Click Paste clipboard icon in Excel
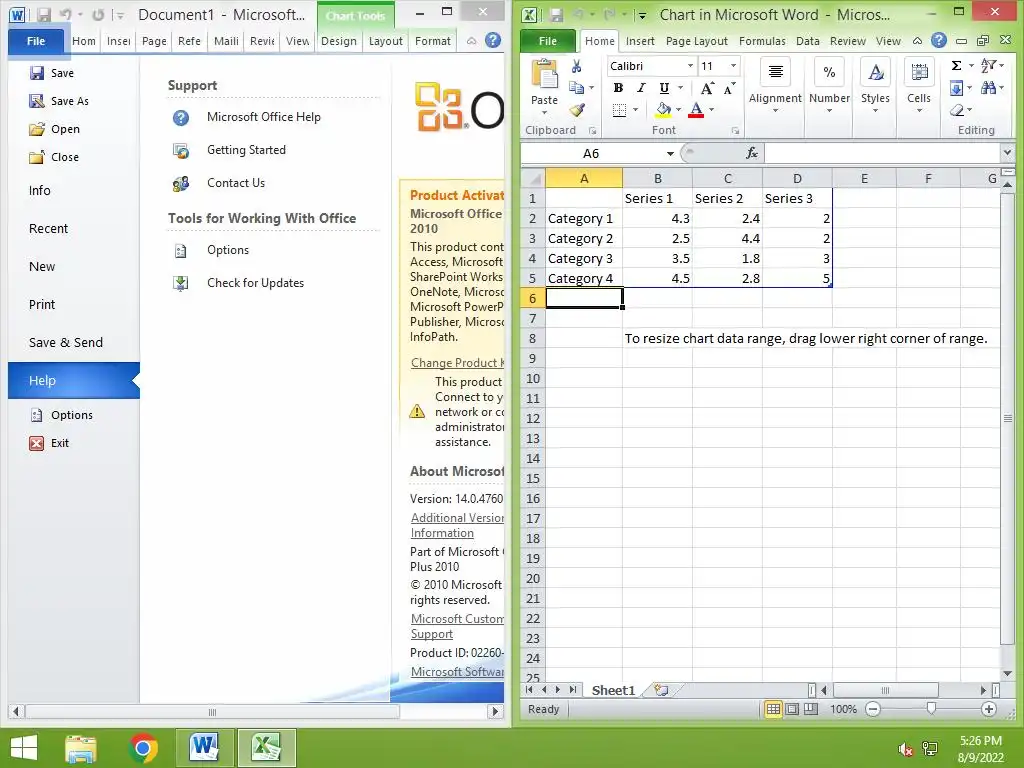The height and width of the screenshot is (768, 1024). (544, 73)
